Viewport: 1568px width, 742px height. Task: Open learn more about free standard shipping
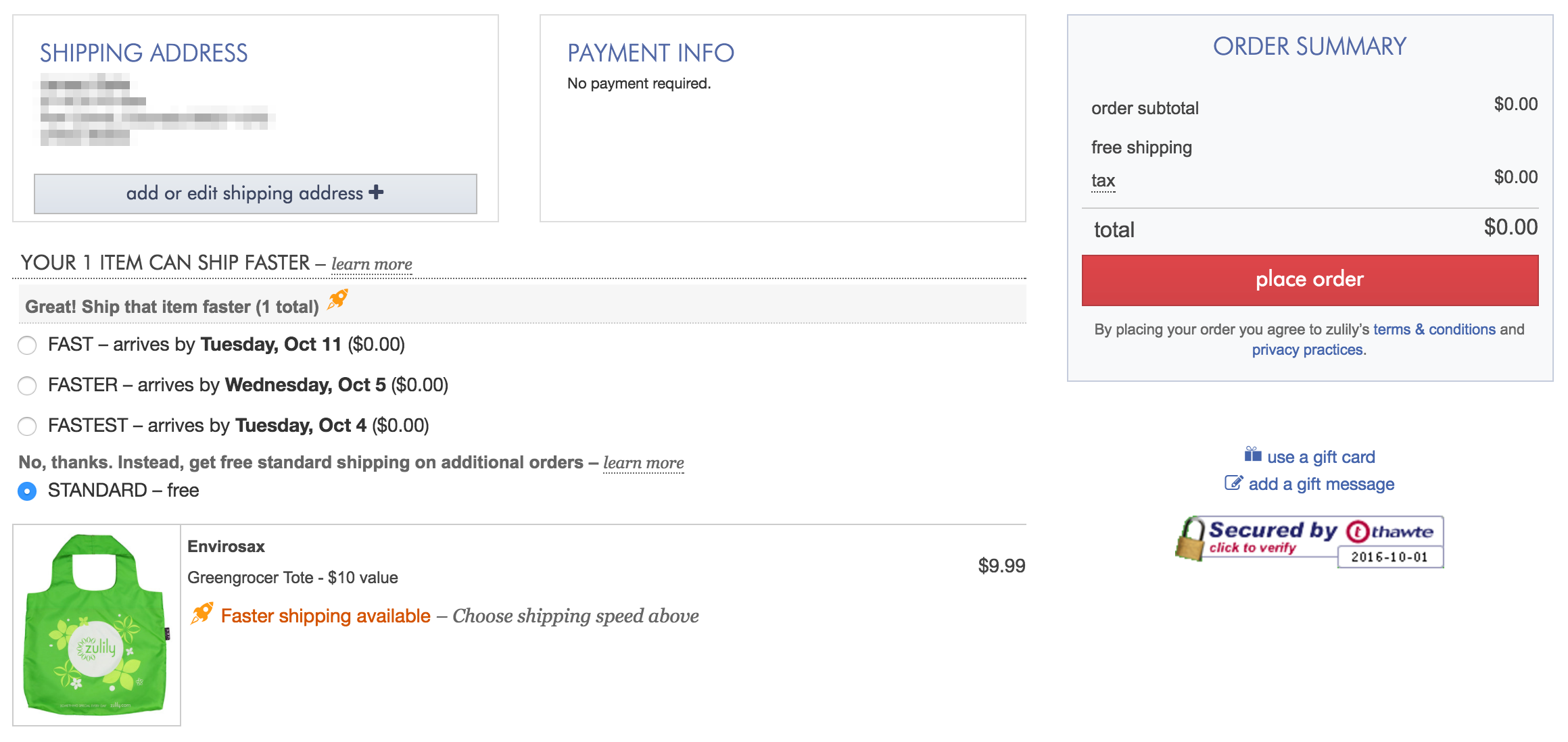point(644,462)
